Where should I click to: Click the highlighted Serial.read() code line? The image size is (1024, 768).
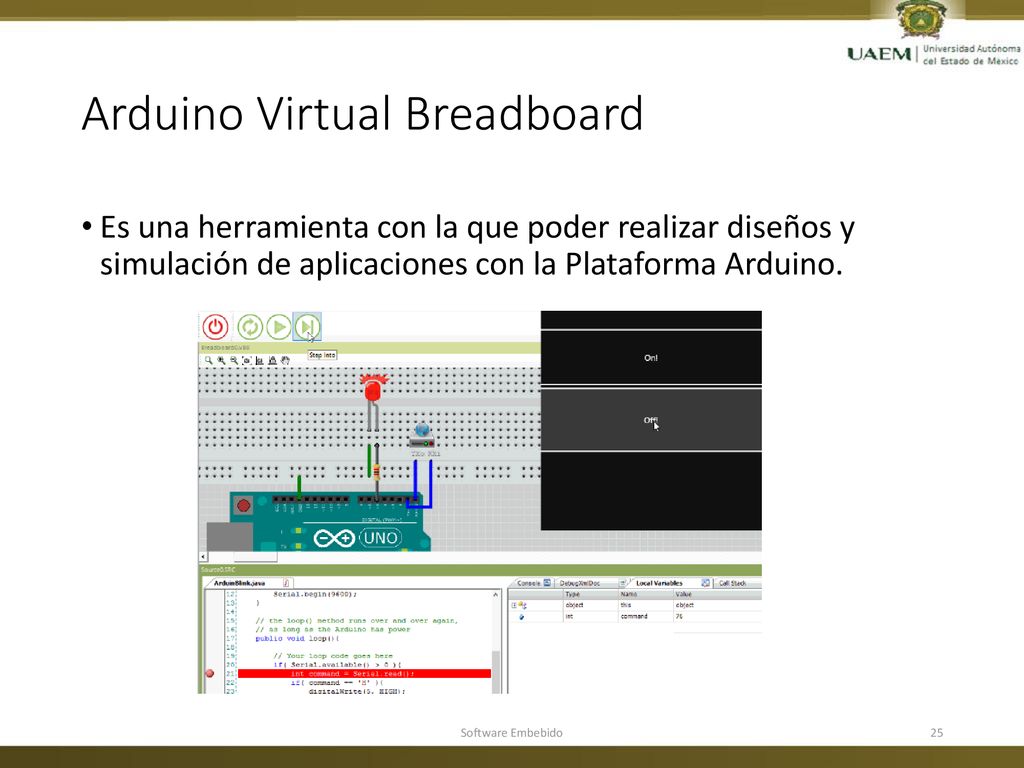pyautogui.click(x=364, y=673)
